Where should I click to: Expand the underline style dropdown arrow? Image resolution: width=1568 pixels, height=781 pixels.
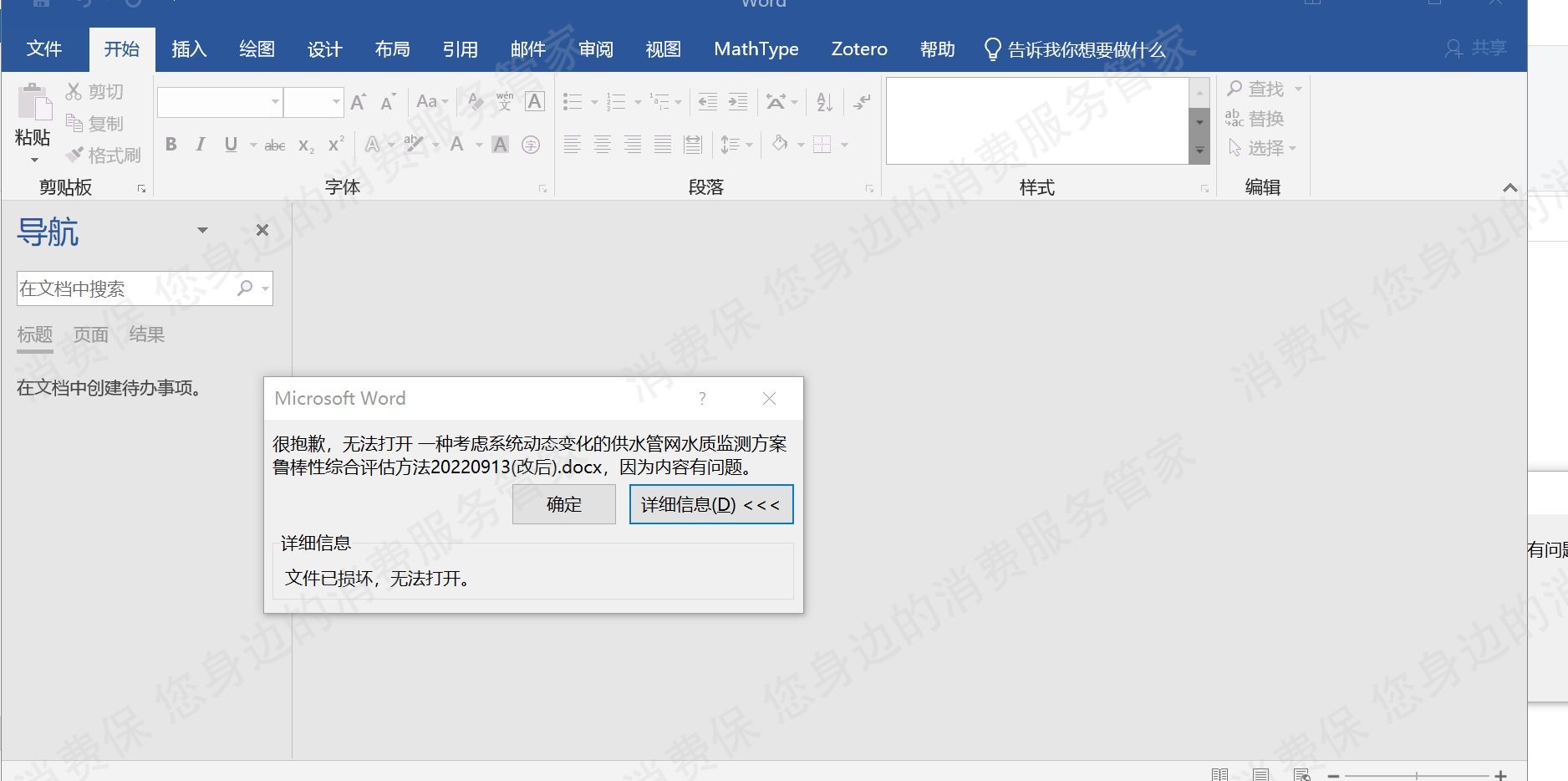tap(252, 145)
